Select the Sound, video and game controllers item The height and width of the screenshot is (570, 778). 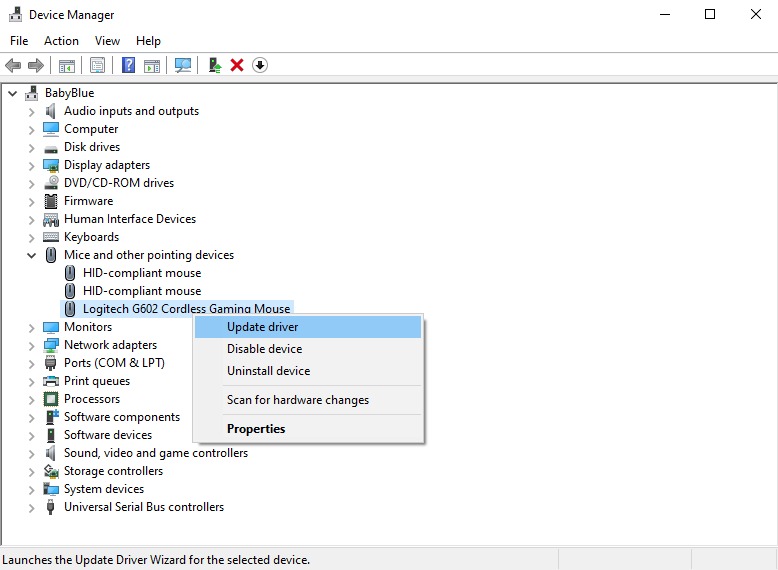click(x=155, y=453)
